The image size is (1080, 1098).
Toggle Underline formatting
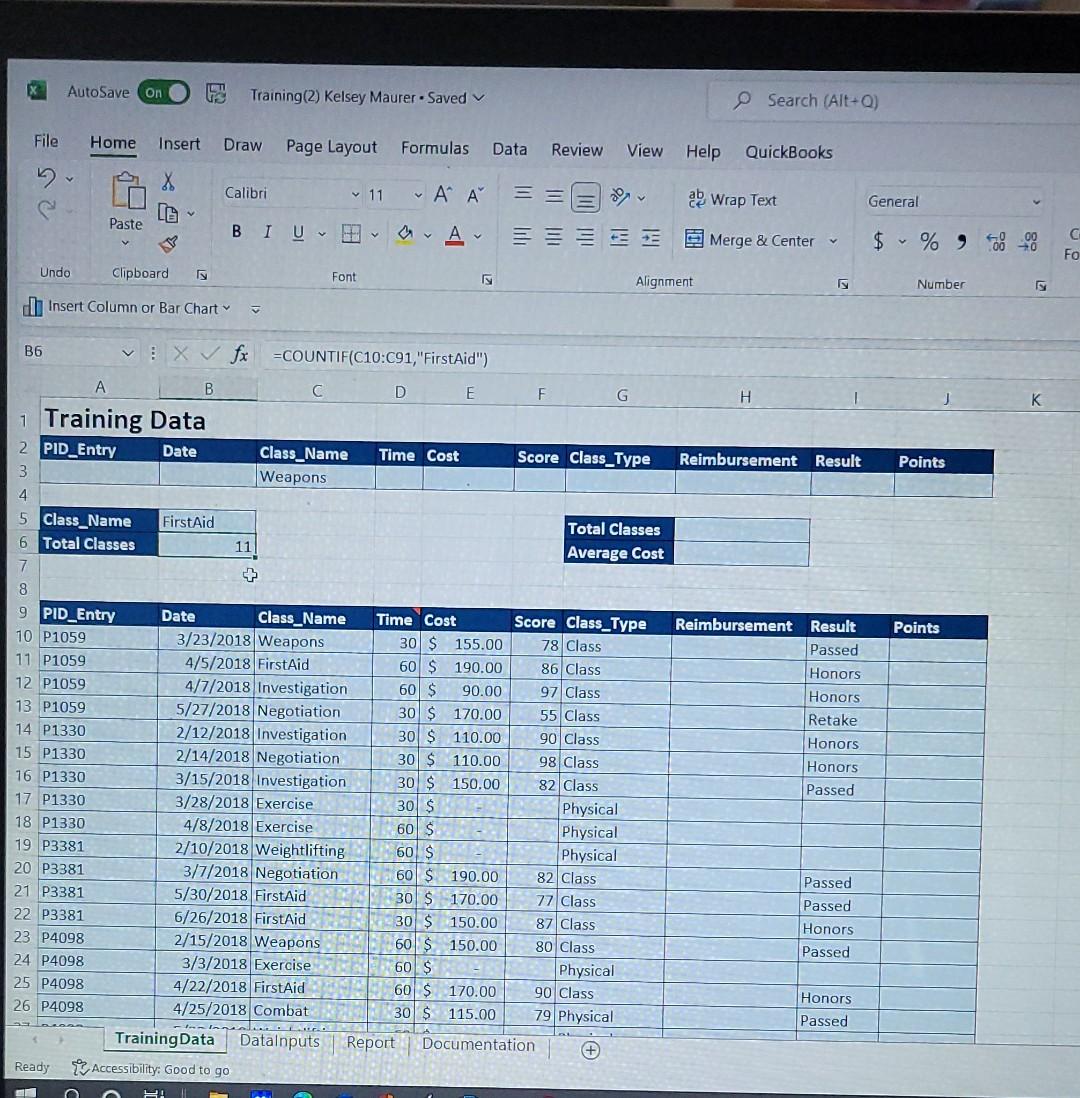pos(298,232)
